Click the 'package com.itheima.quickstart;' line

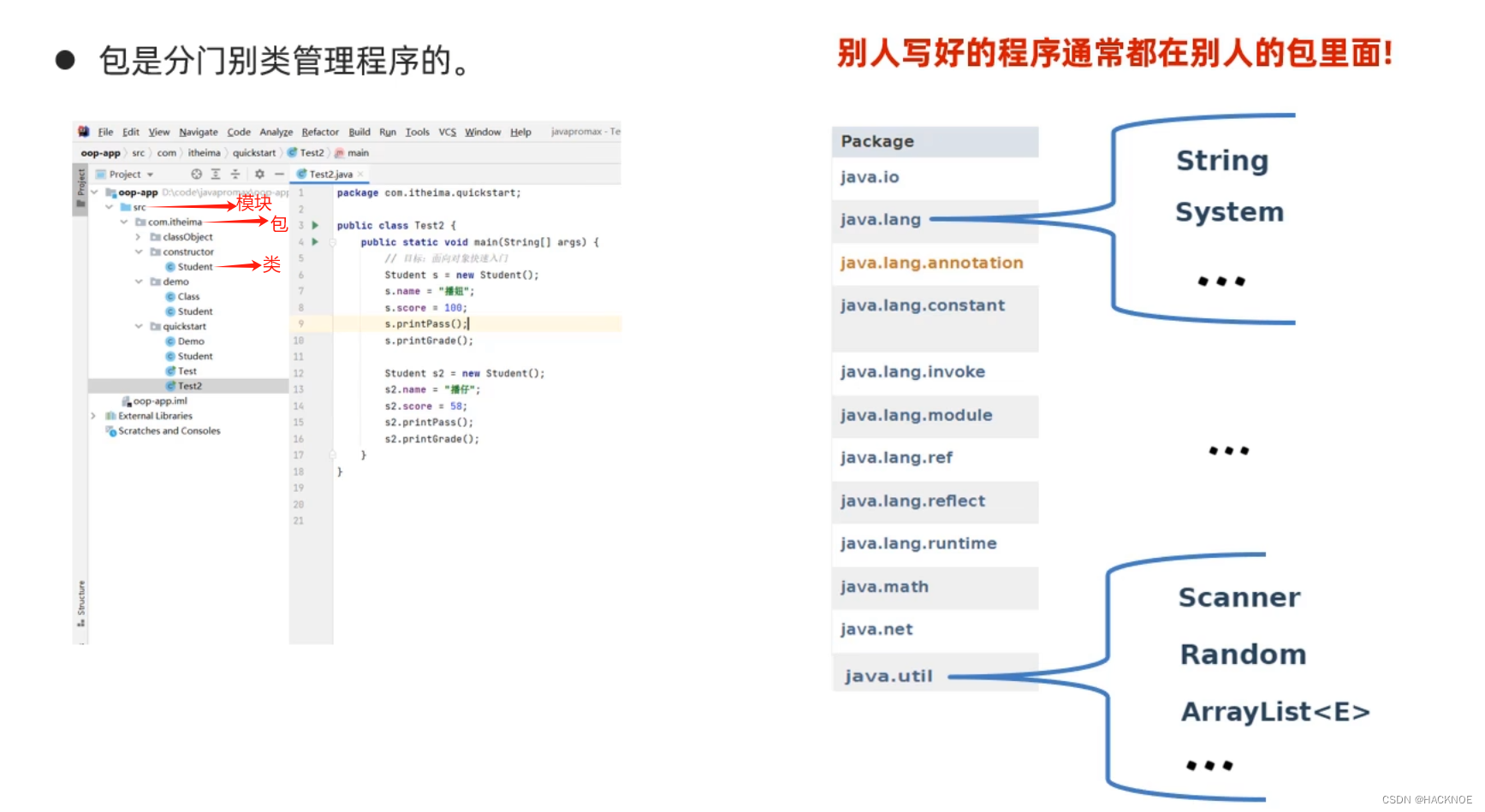(428, 193)
